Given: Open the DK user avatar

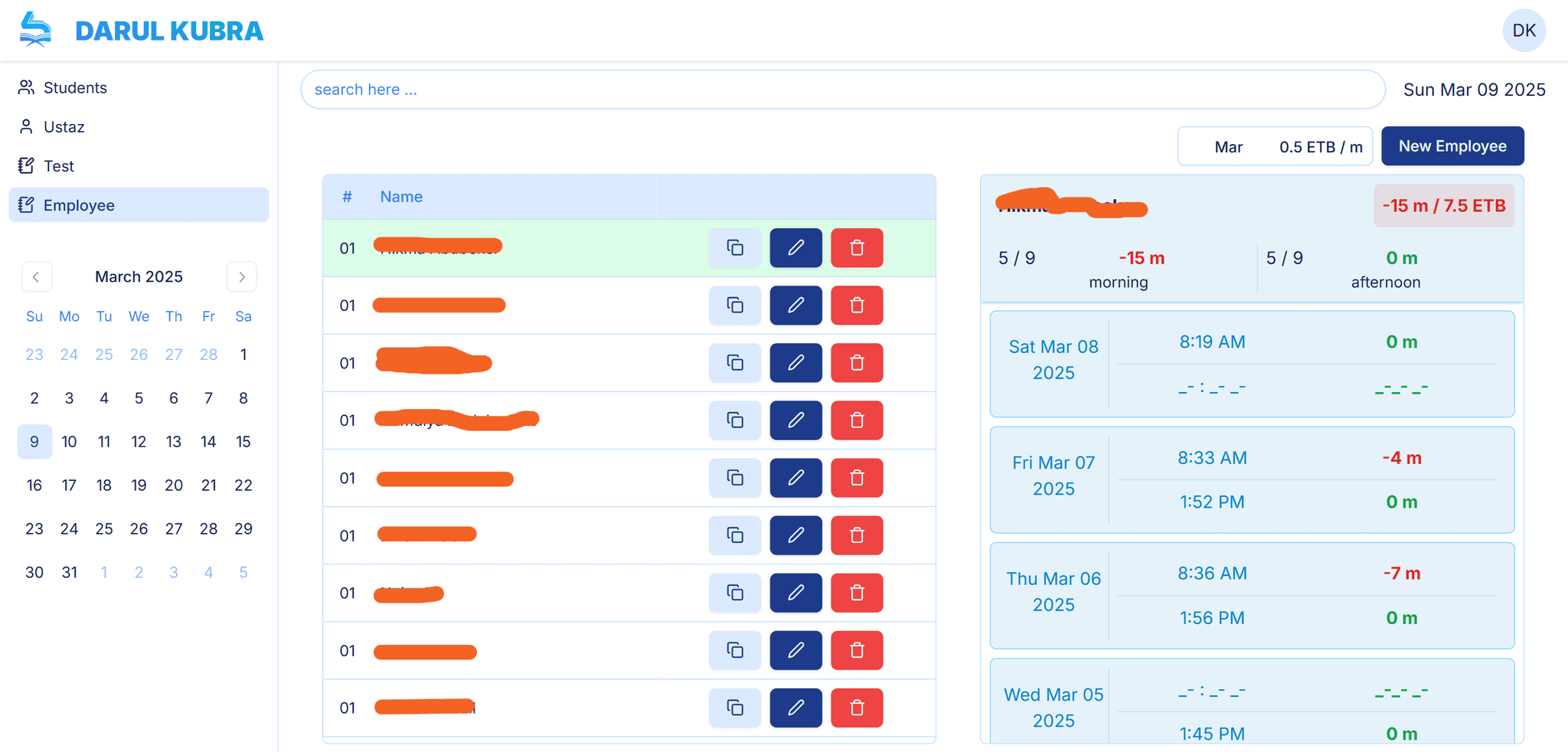Looking at the screenshot, I should tap(1524, 31).
